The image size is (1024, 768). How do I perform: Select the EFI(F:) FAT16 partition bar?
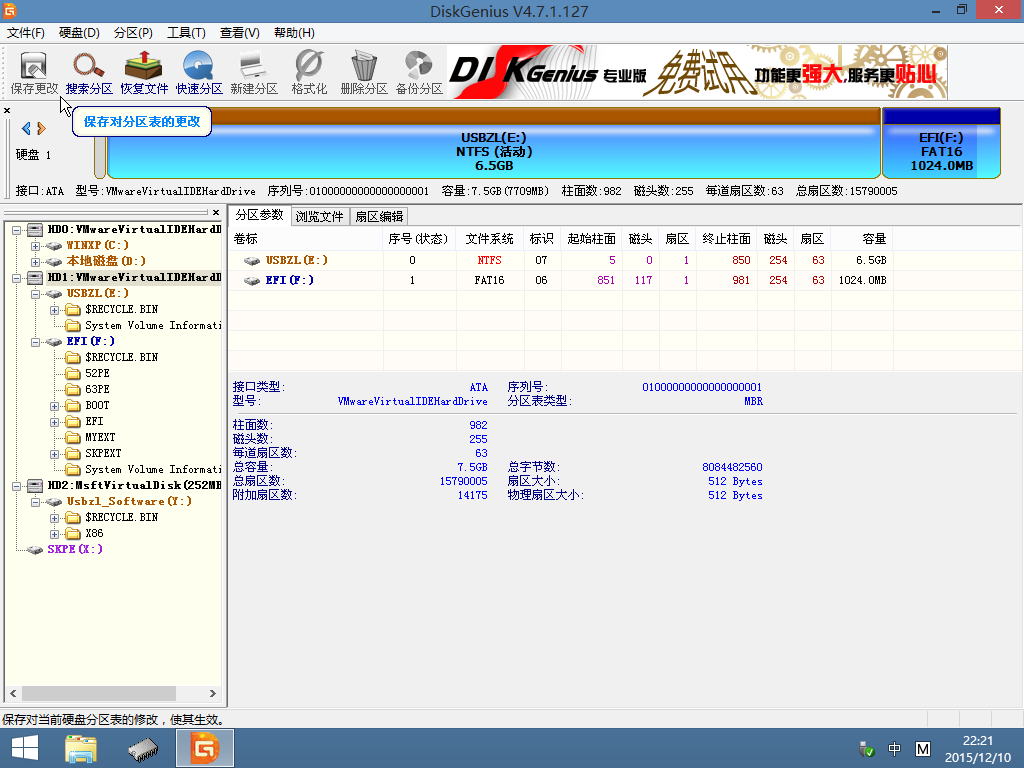coord(941,144)
